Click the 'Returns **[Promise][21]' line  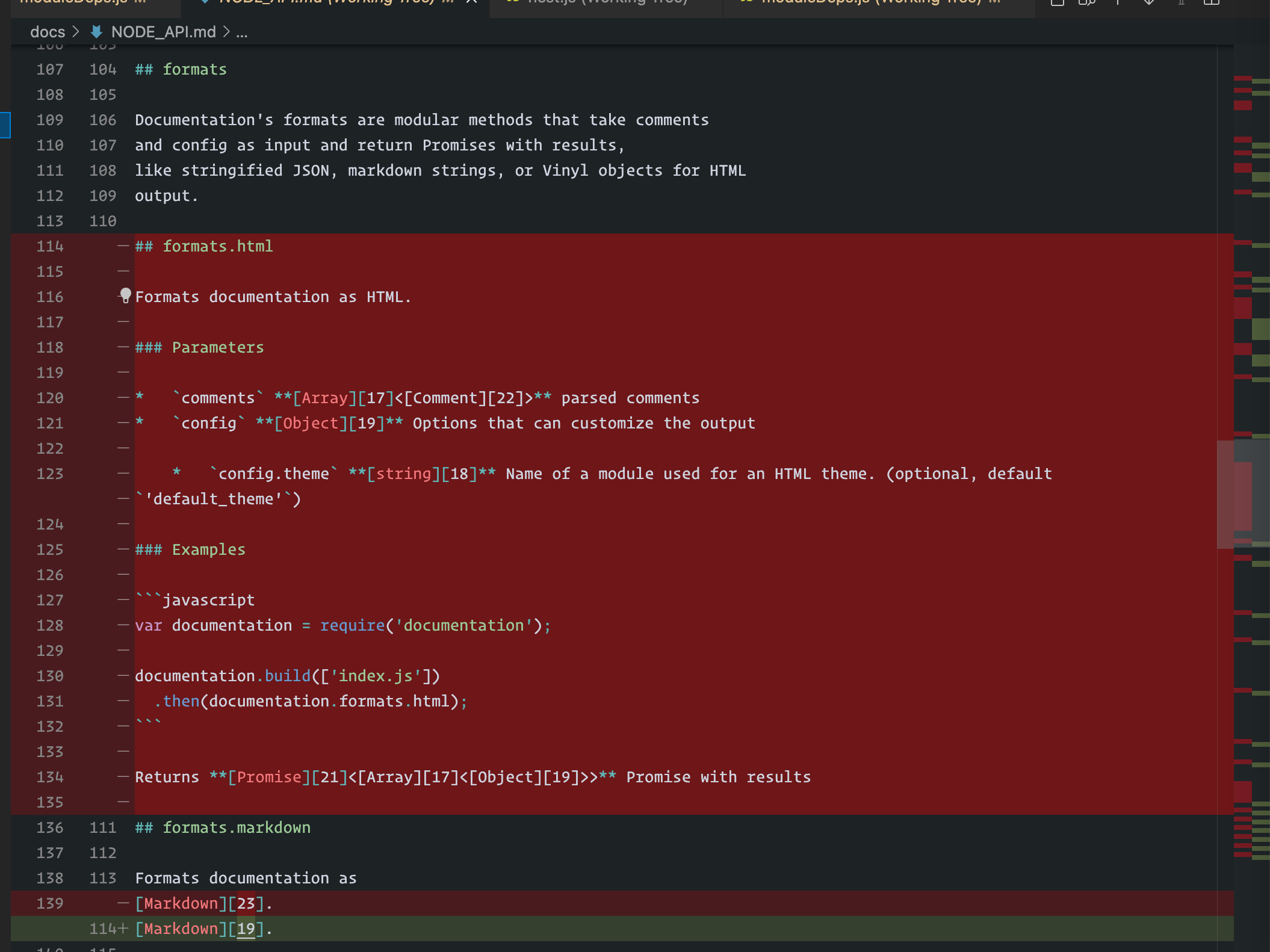click(x=473, y=777)
